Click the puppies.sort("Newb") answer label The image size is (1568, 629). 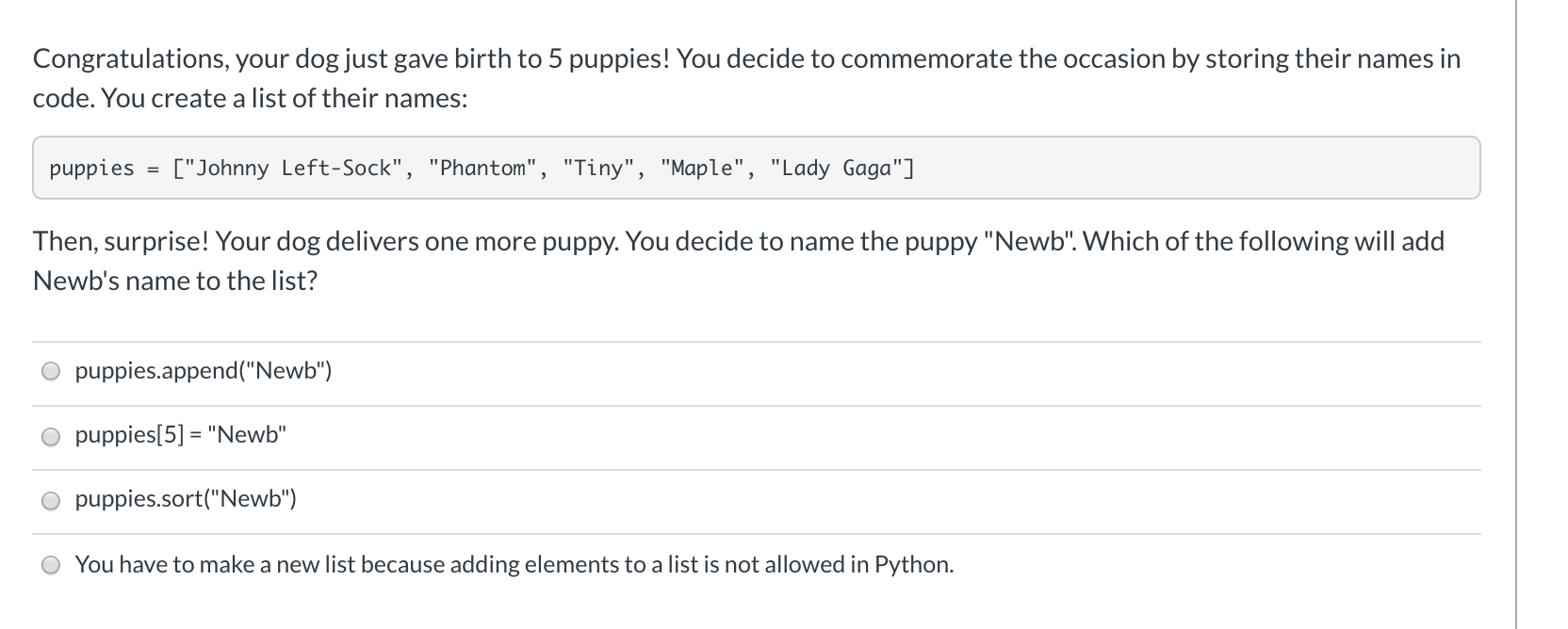[186, 499]
